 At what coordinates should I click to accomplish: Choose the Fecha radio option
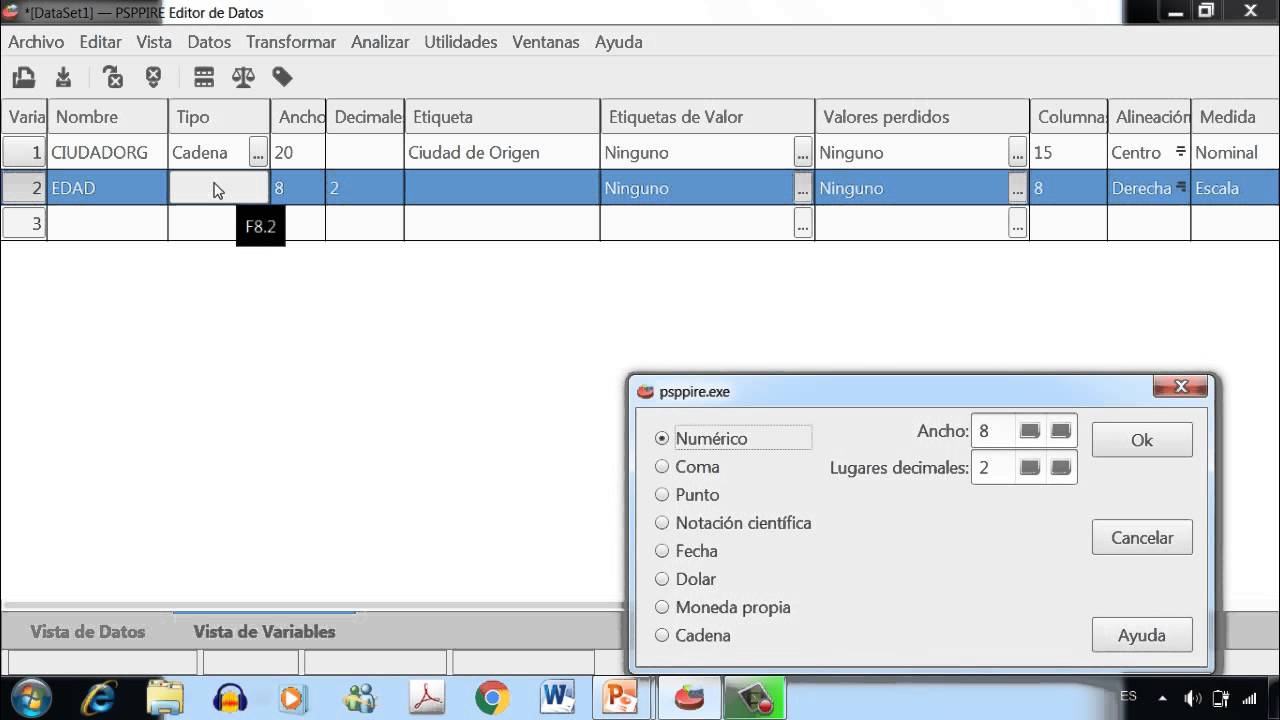pyautogui.click(x=662, y=550)
